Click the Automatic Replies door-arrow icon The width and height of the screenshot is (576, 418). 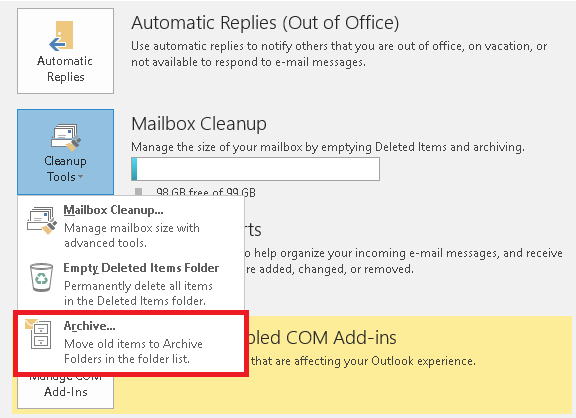[x=61, y=36]
